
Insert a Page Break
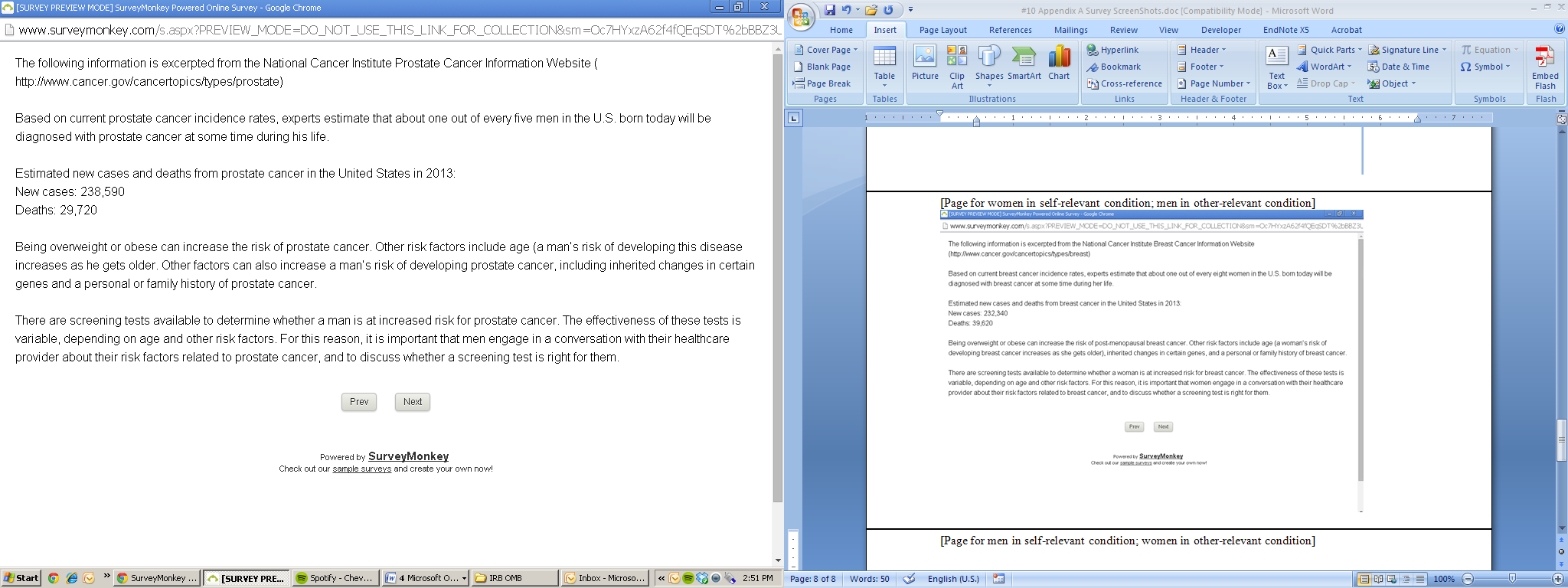tap(822, 83)
